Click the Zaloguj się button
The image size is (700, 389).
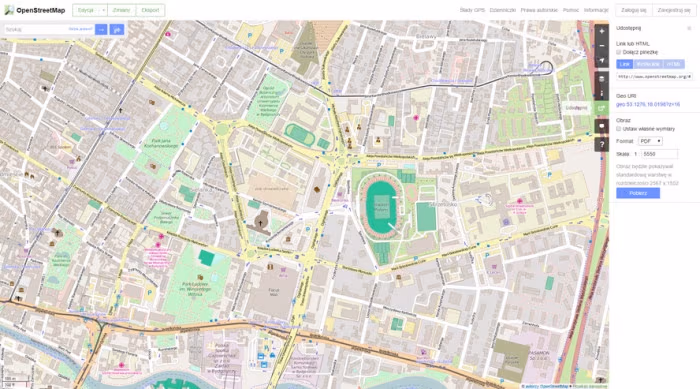[x=633, y=10]
